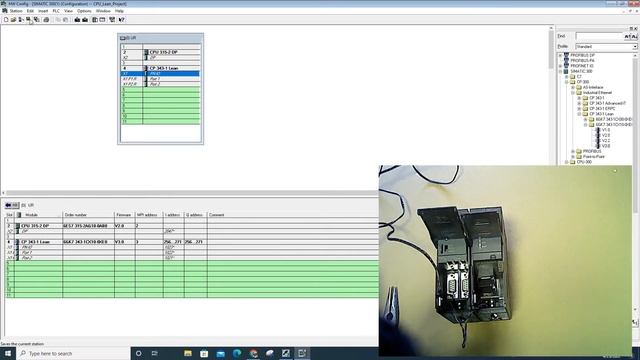Viewport: 640px width, 360px height.
Task: Open the Window menu
Action: tap(103, 11)
